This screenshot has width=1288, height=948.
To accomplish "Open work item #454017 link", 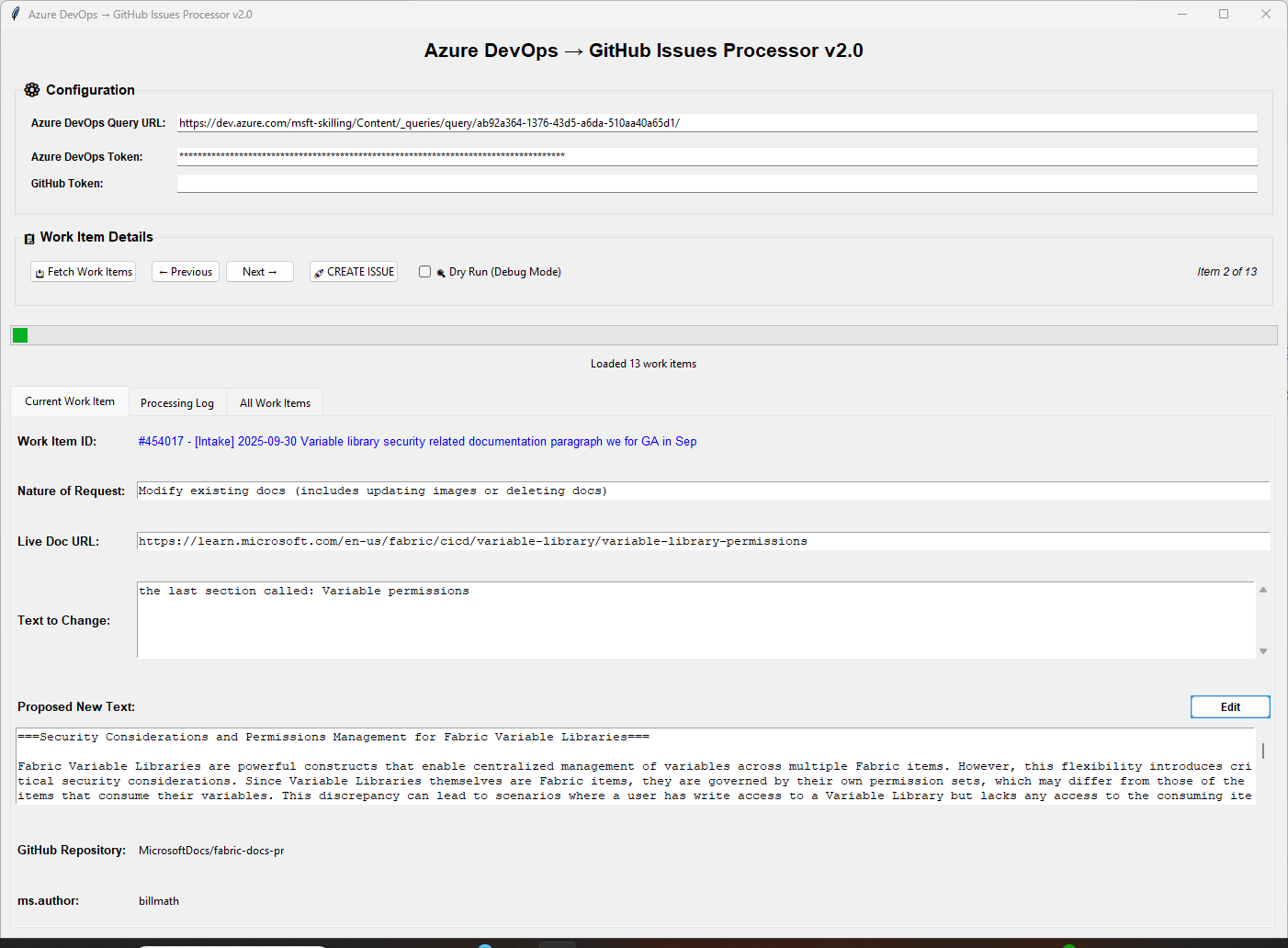I will [417, 442].
